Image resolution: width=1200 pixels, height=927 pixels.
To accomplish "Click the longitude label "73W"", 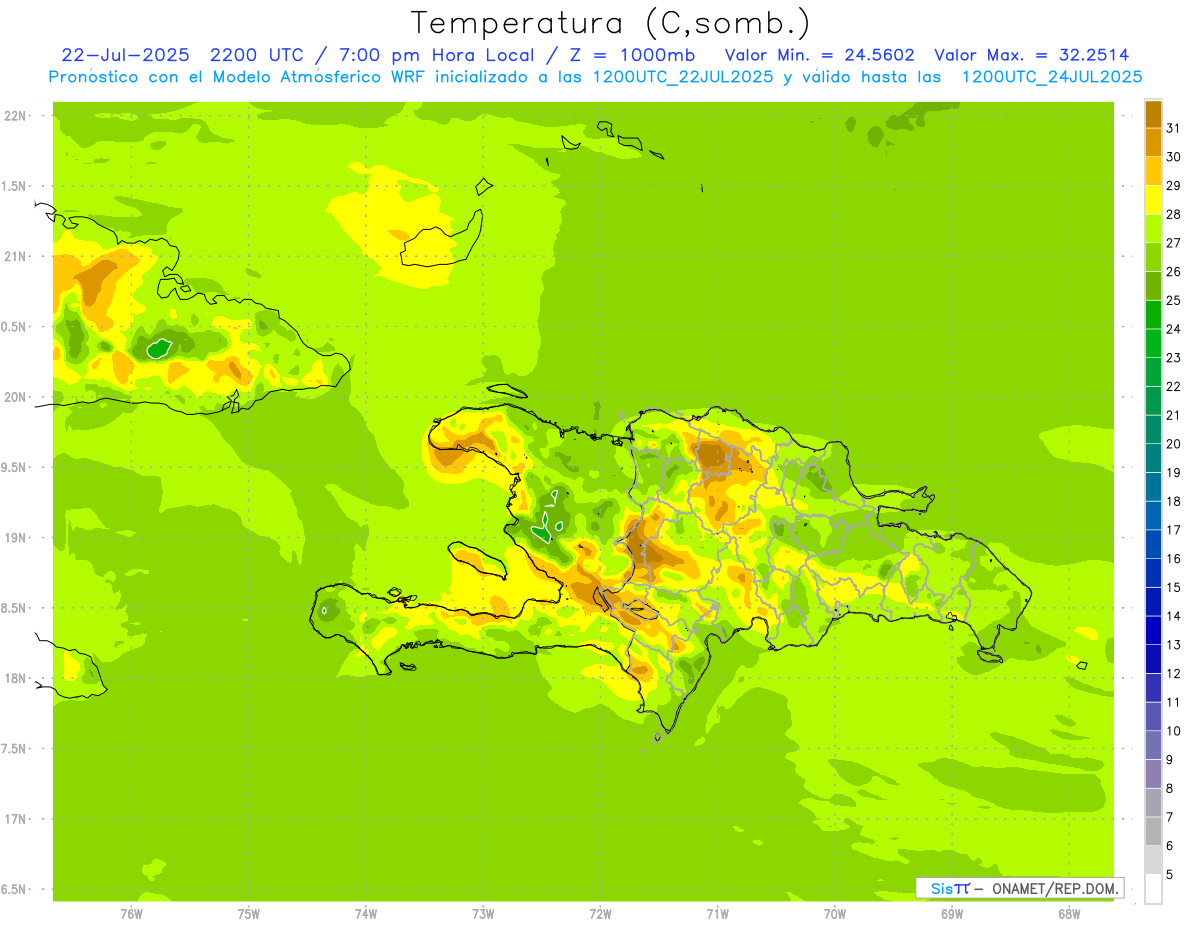I will (x=483, y=914).
